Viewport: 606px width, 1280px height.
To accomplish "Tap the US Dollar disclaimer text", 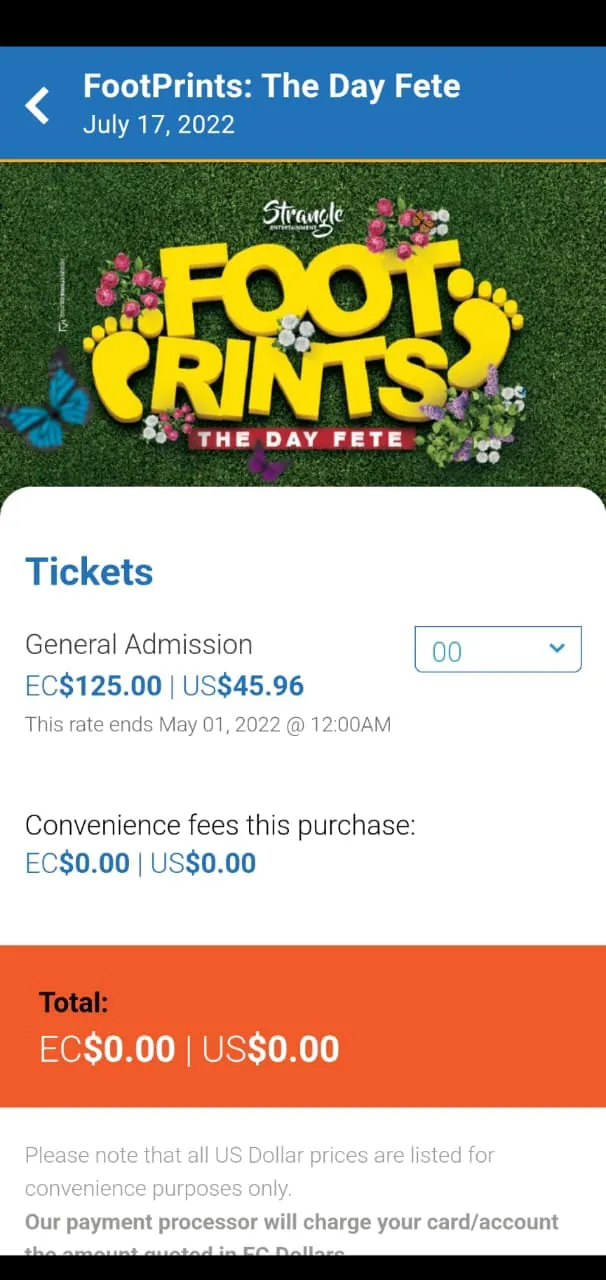I will coord(258,1171).
